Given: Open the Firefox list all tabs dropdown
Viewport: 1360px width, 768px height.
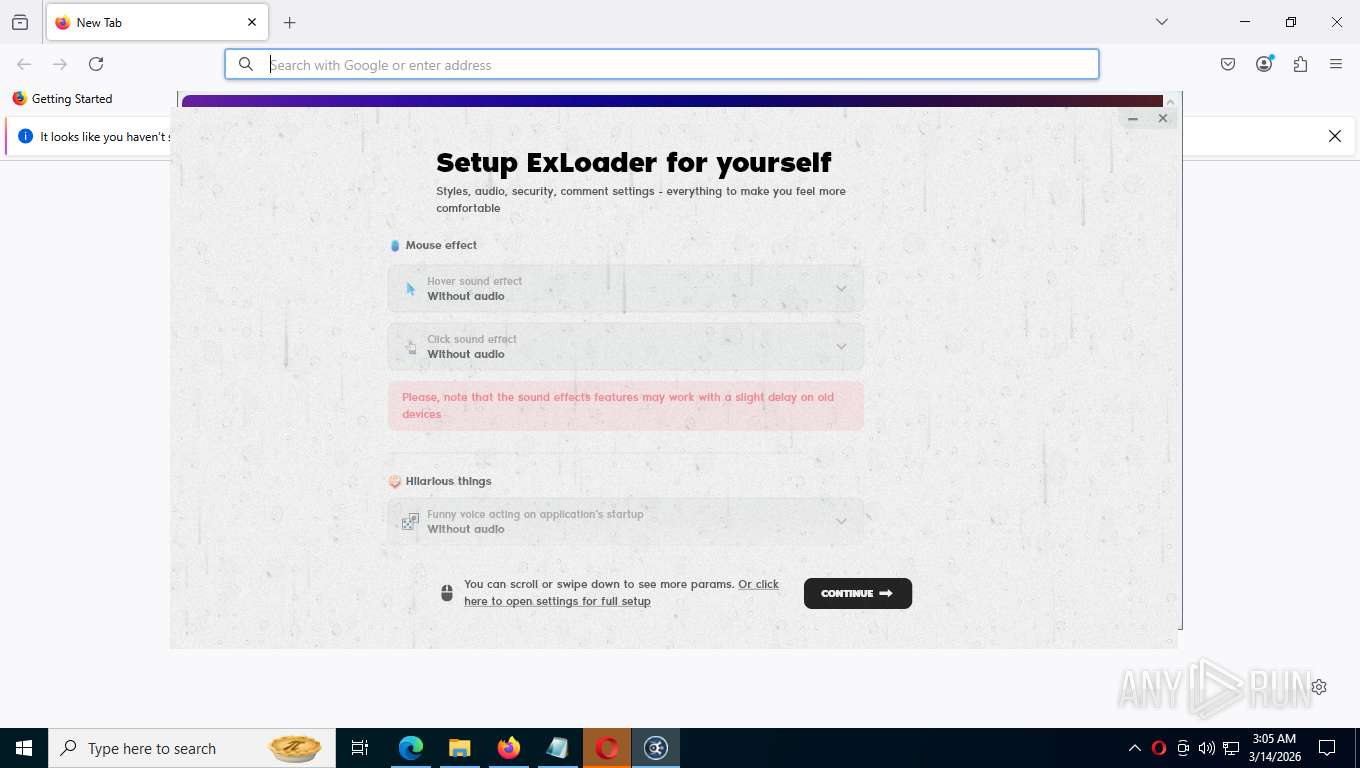Looking at the screenshot, I should point(1161,22).
